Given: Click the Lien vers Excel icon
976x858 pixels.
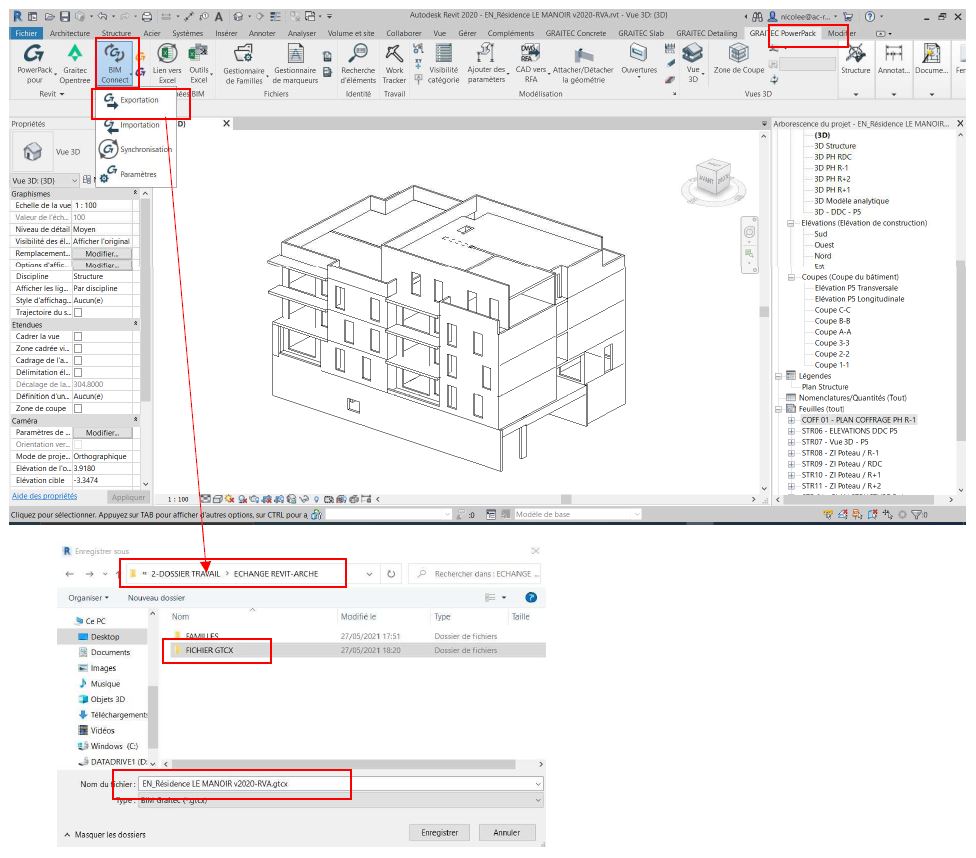Looking at the screenshot, I should 167,64.
